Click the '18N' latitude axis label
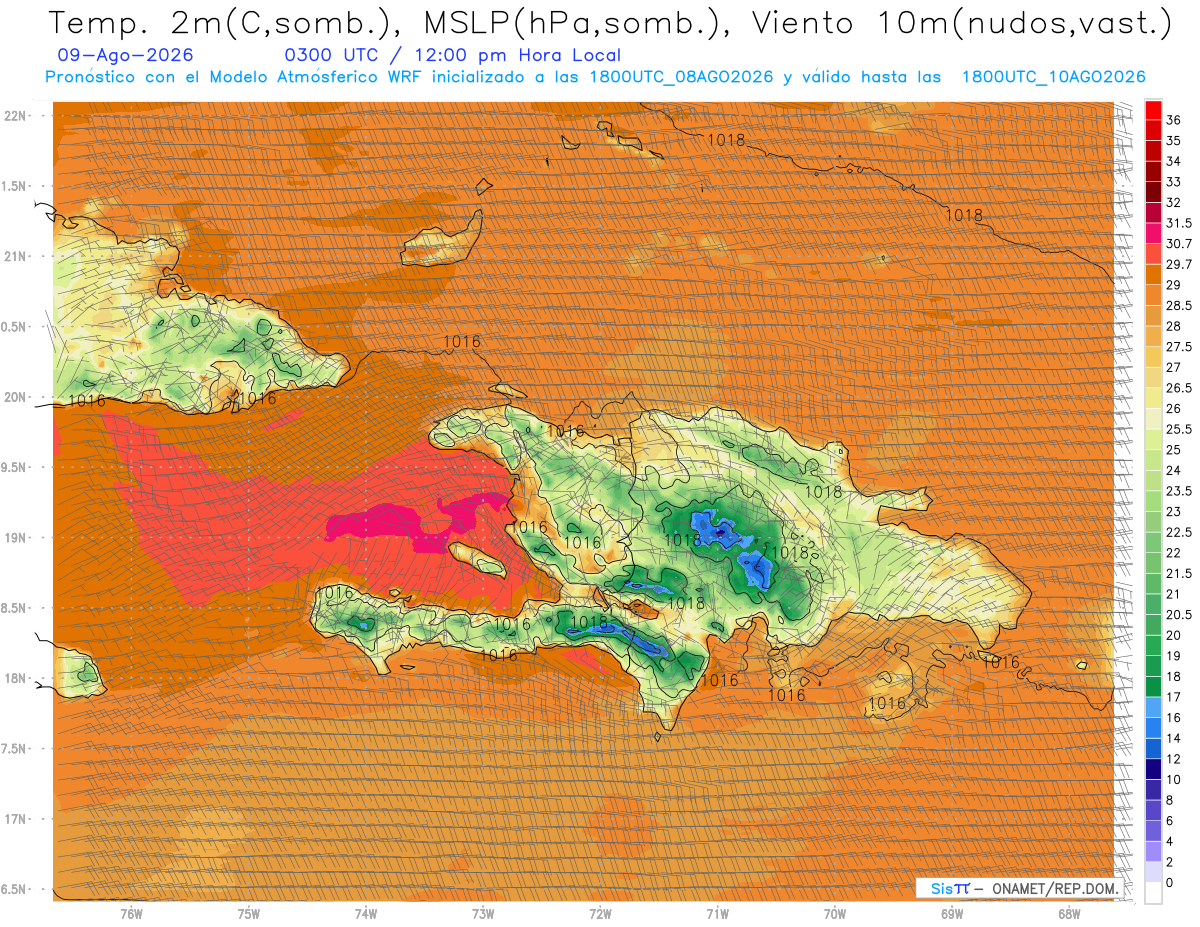Screen dimensions: 1200x927 15,678
